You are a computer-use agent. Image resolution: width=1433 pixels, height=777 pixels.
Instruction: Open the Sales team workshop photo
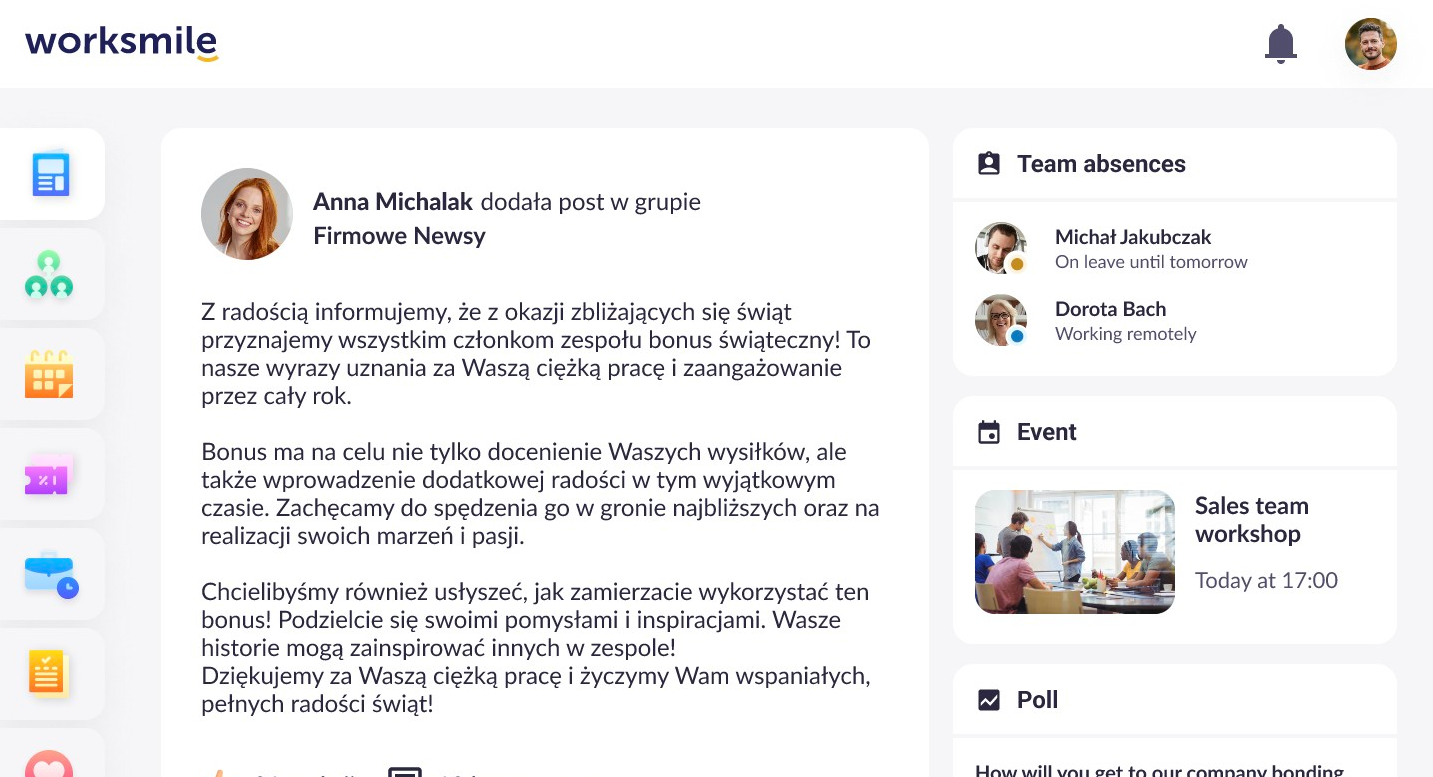click(x=1075, y=552)
